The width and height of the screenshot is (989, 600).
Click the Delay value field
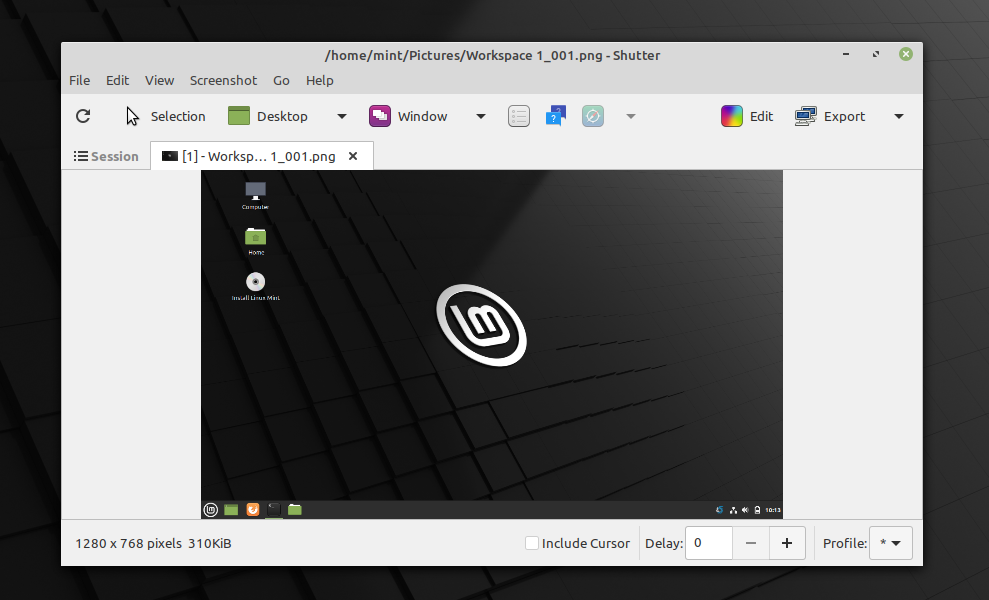click(x=708, y=543)
